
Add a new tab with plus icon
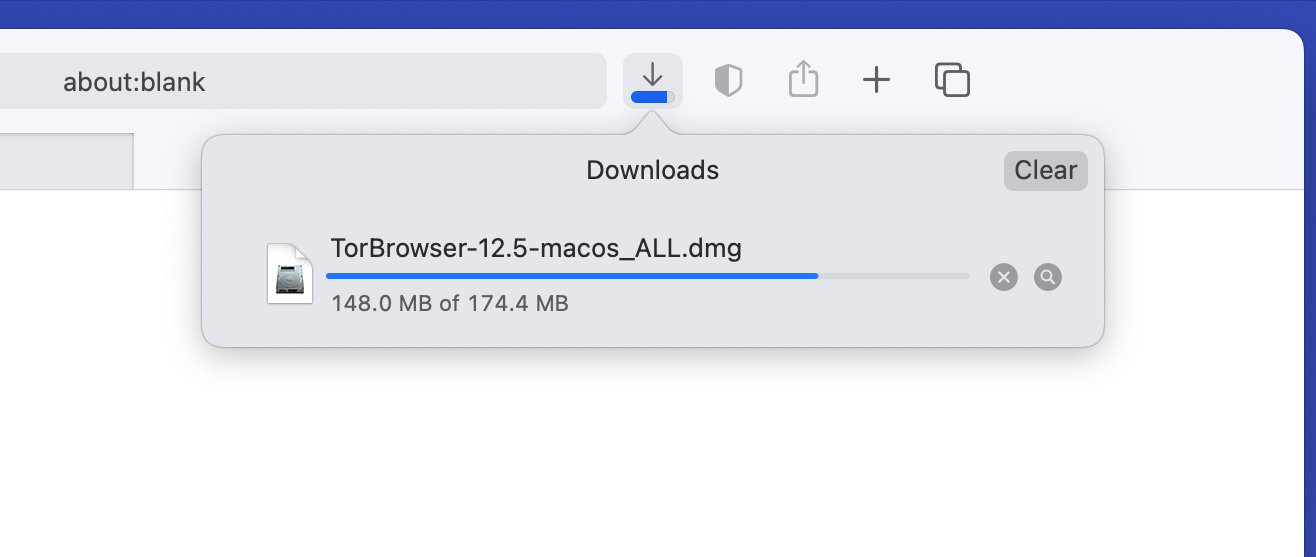coord(876,80)
